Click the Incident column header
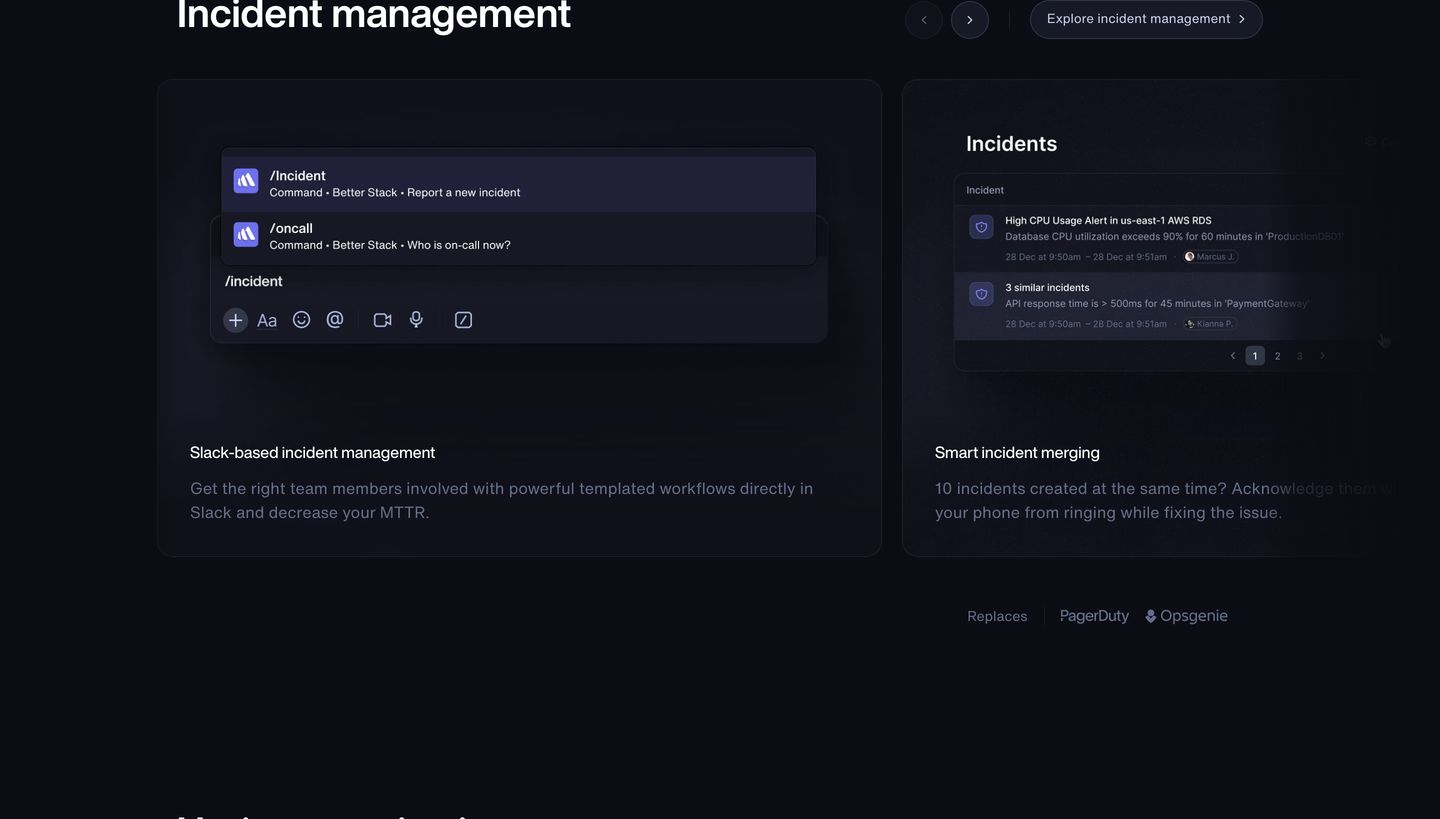 [x=985, y=190]
